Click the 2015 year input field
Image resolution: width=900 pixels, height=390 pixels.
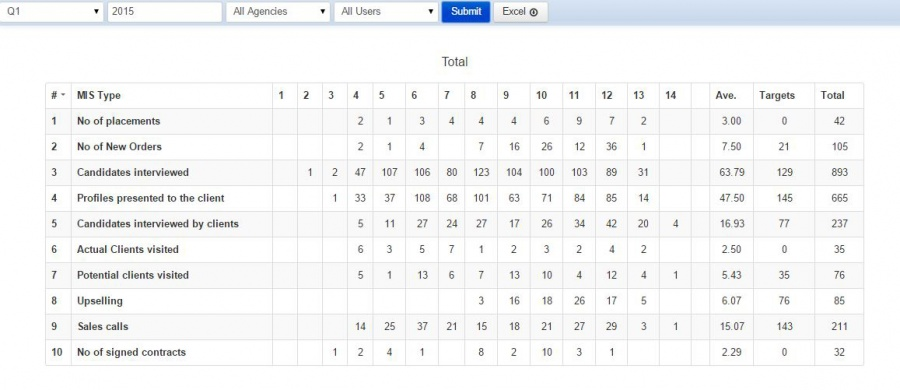165,11
